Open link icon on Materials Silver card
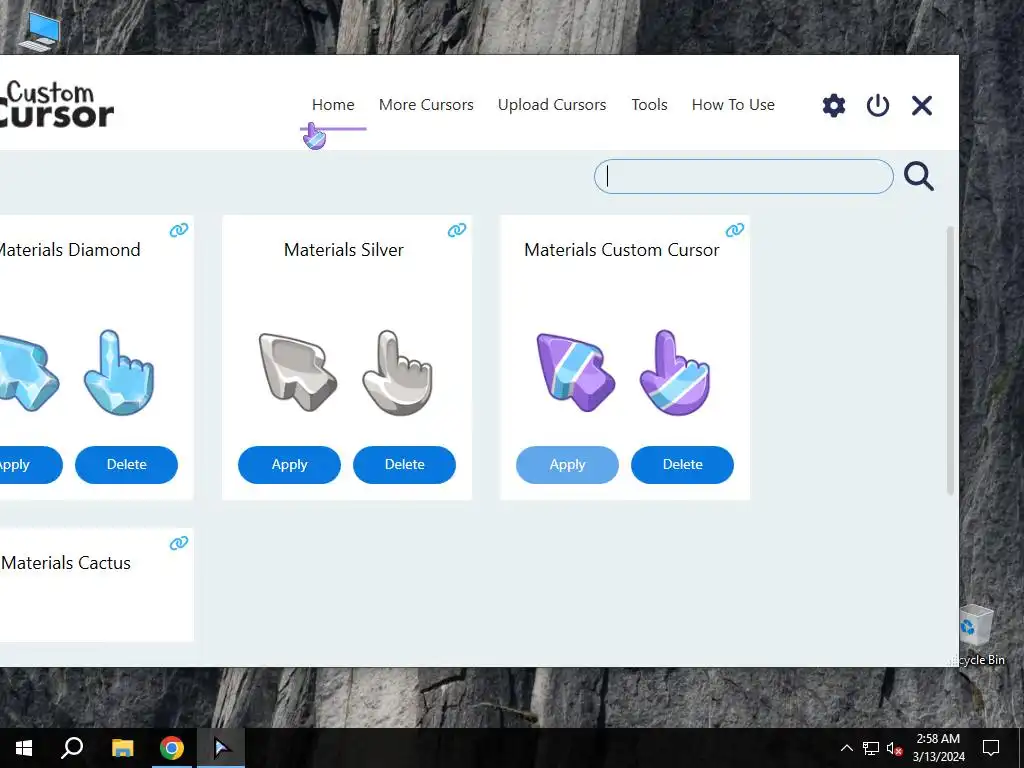The width and height of the screenshot is (1024, 768). pyautogui.click(x=457, y=230)
